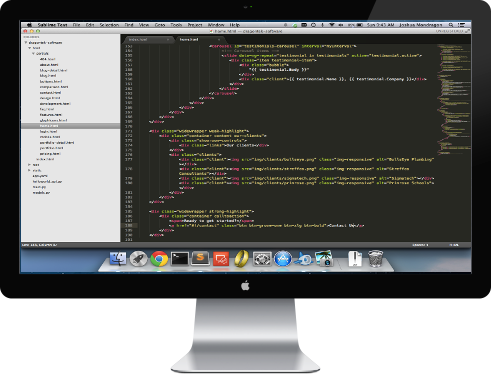Open models.py in the sidebar
This screenshot has width=491, height=375.
(41, 193)
